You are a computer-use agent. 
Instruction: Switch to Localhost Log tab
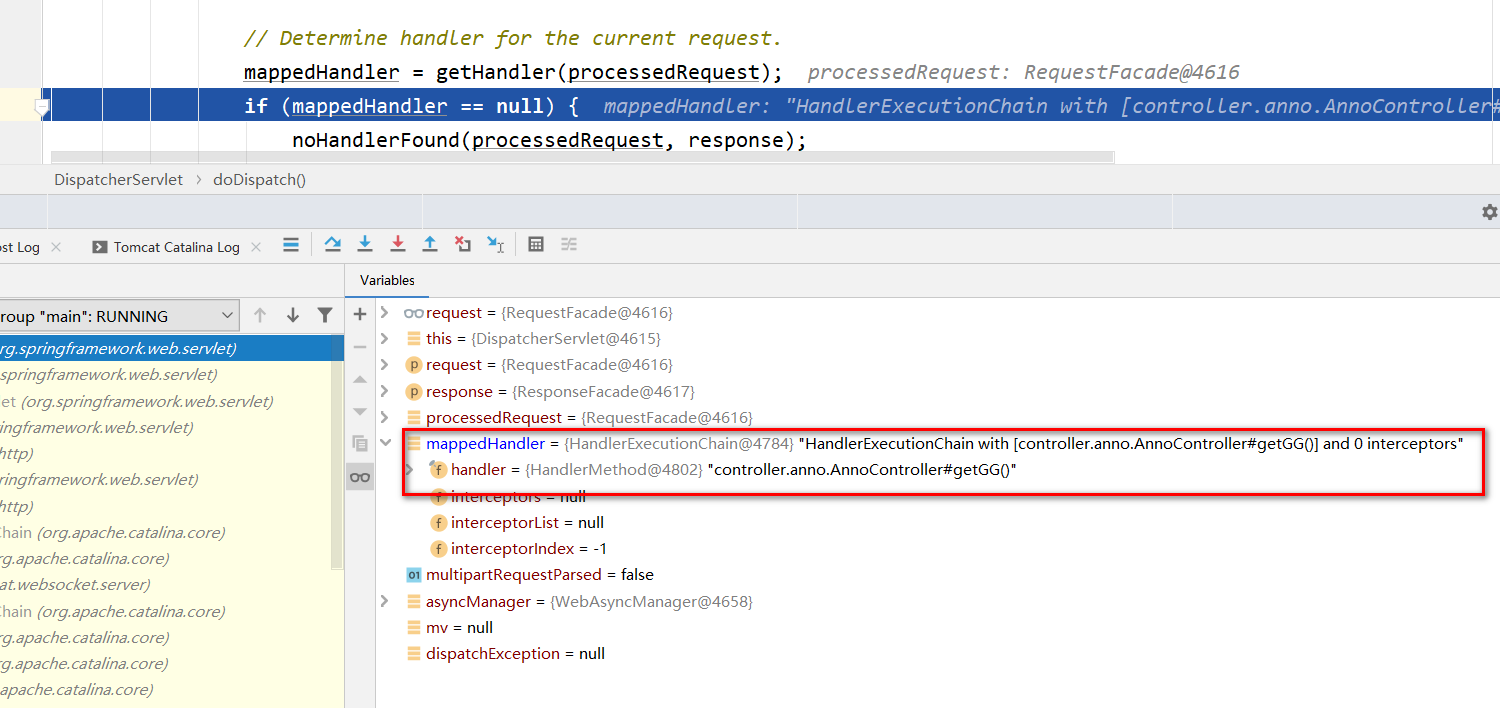coord(19,247)
